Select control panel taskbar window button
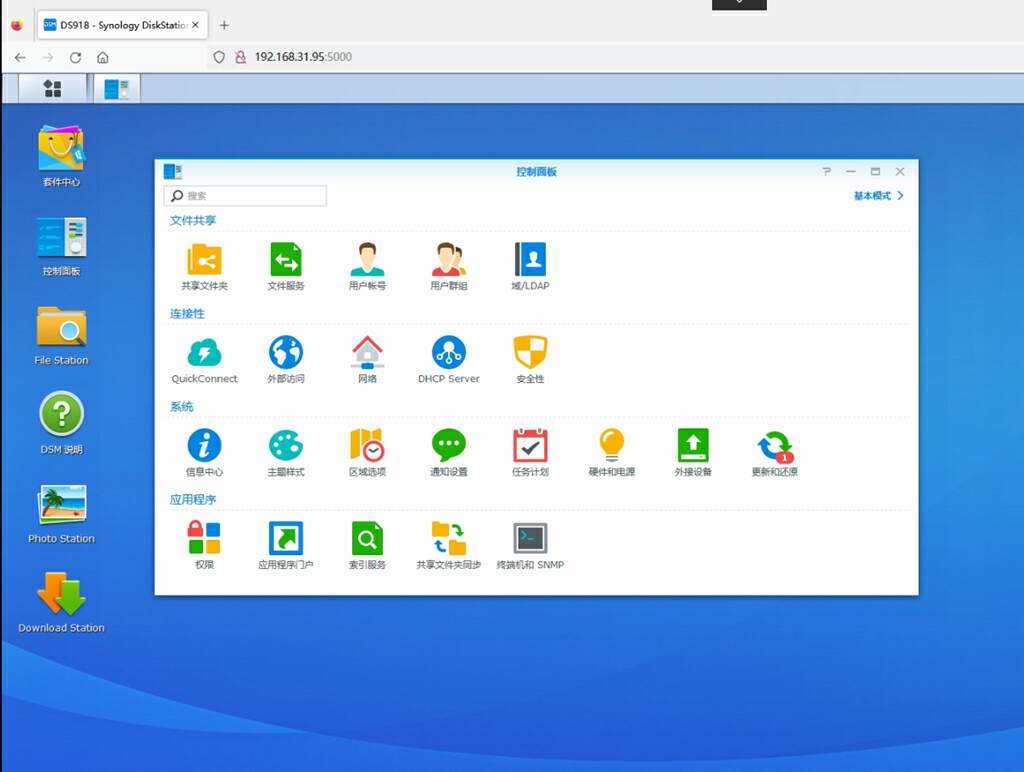This screenshot has height=772, width=1024. click(117, 89)
